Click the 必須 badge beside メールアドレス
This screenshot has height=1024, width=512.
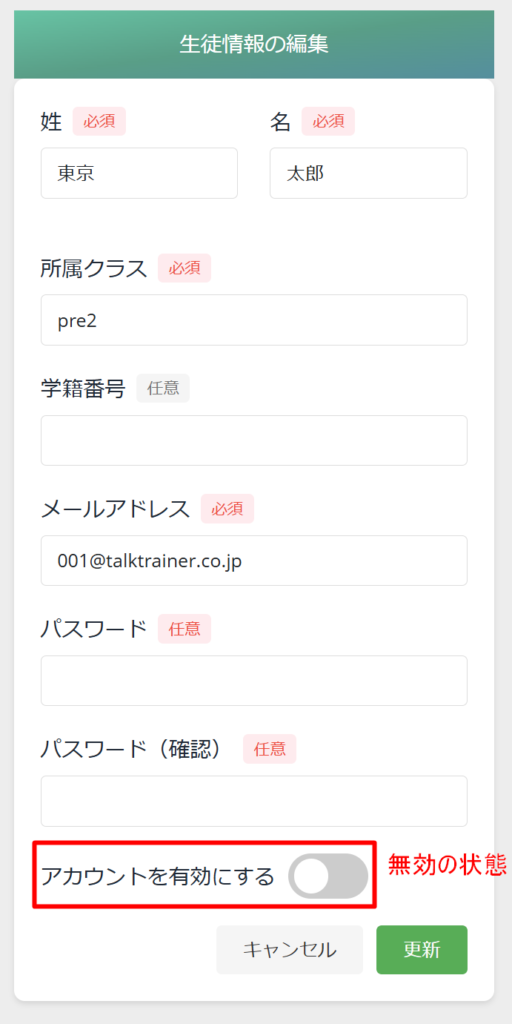227,509
